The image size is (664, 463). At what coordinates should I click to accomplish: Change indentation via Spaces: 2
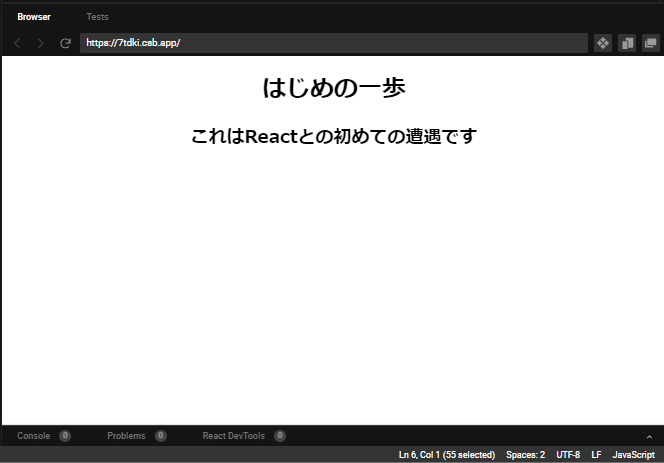[x=526, y=455]
